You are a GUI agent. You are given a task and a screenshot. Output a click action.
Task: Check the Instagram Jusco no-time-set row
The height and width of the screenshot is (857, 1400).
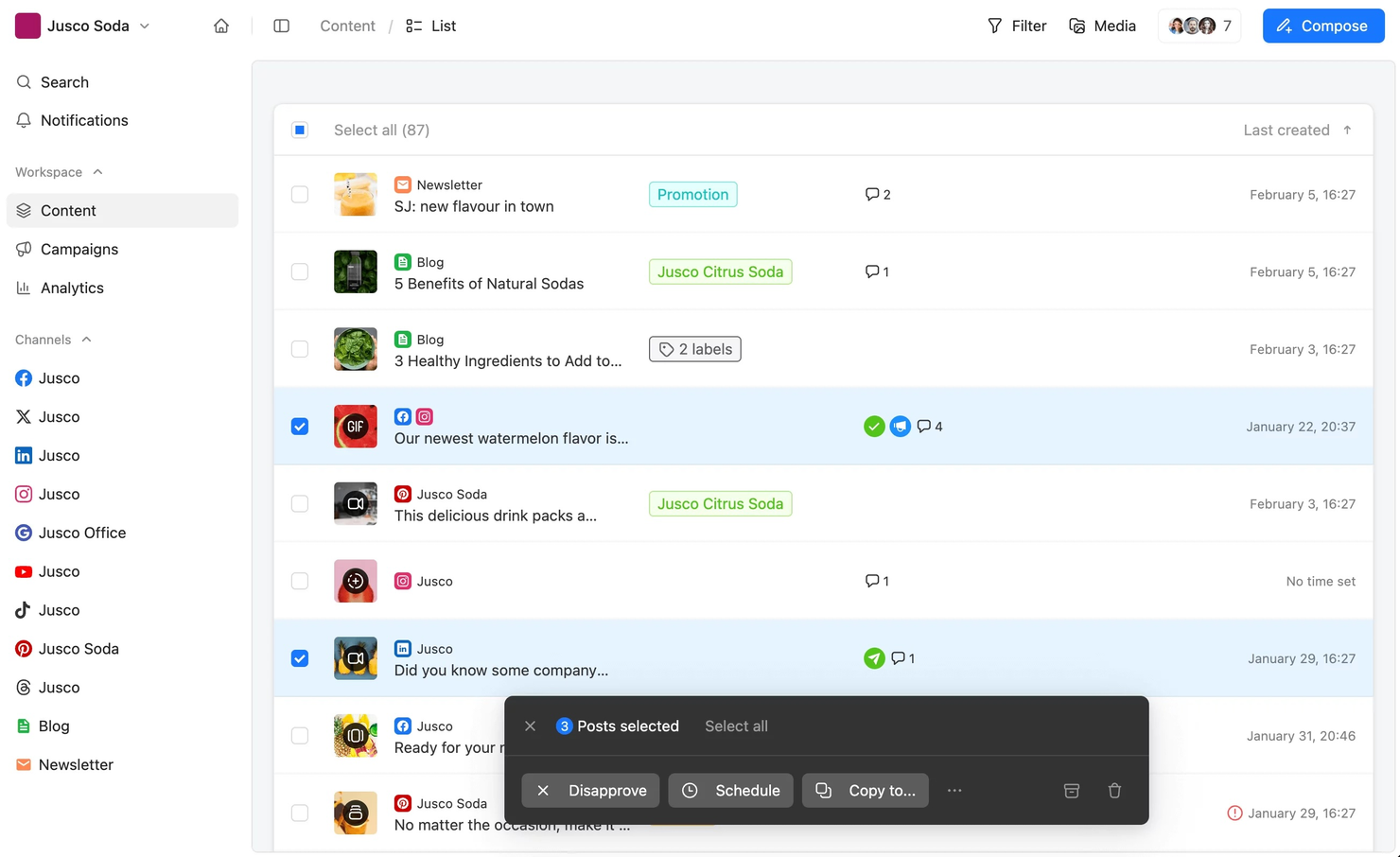[x=300, y=582]
